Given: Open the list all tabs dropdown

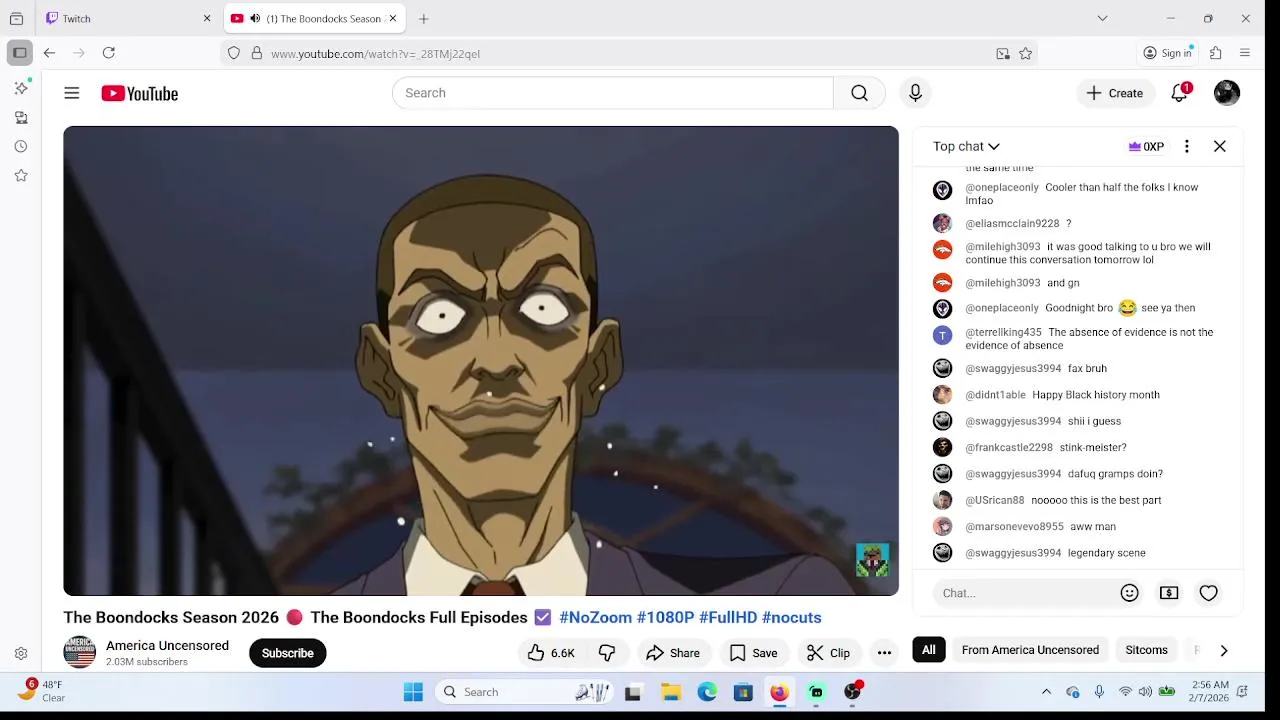Looking at the screenshot, I should (1102, 18).
